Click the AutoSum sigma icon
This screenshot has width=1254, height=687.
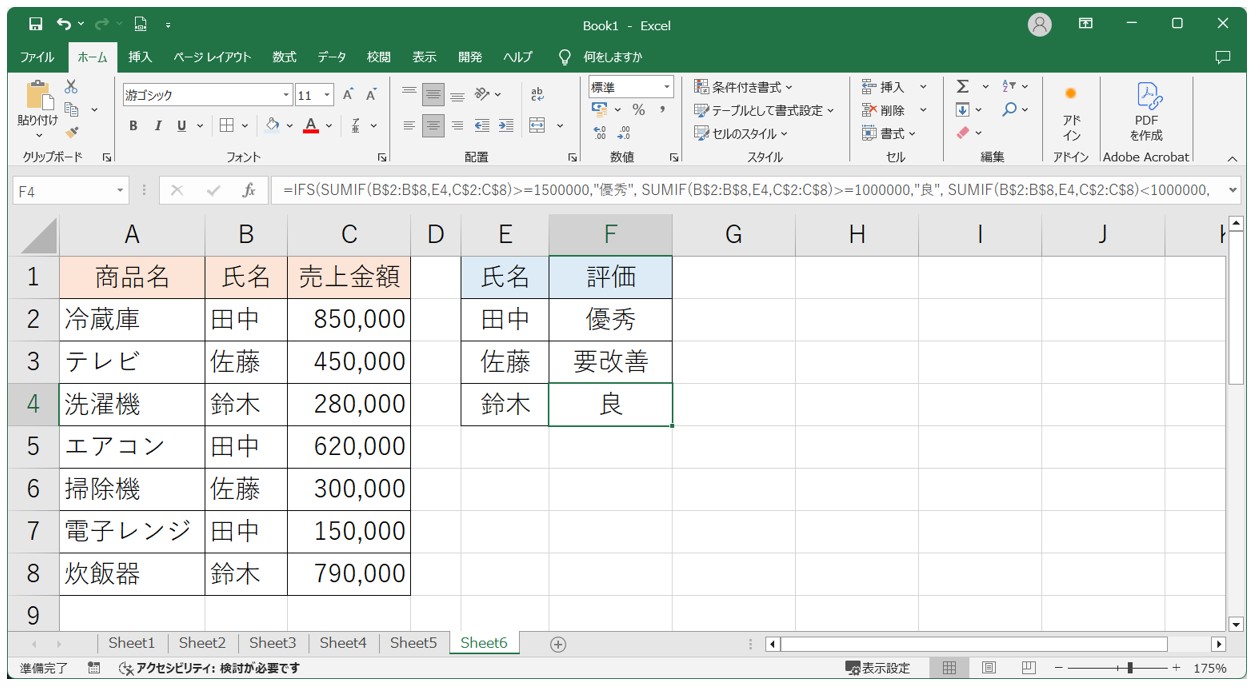click(x=962, y=87)
